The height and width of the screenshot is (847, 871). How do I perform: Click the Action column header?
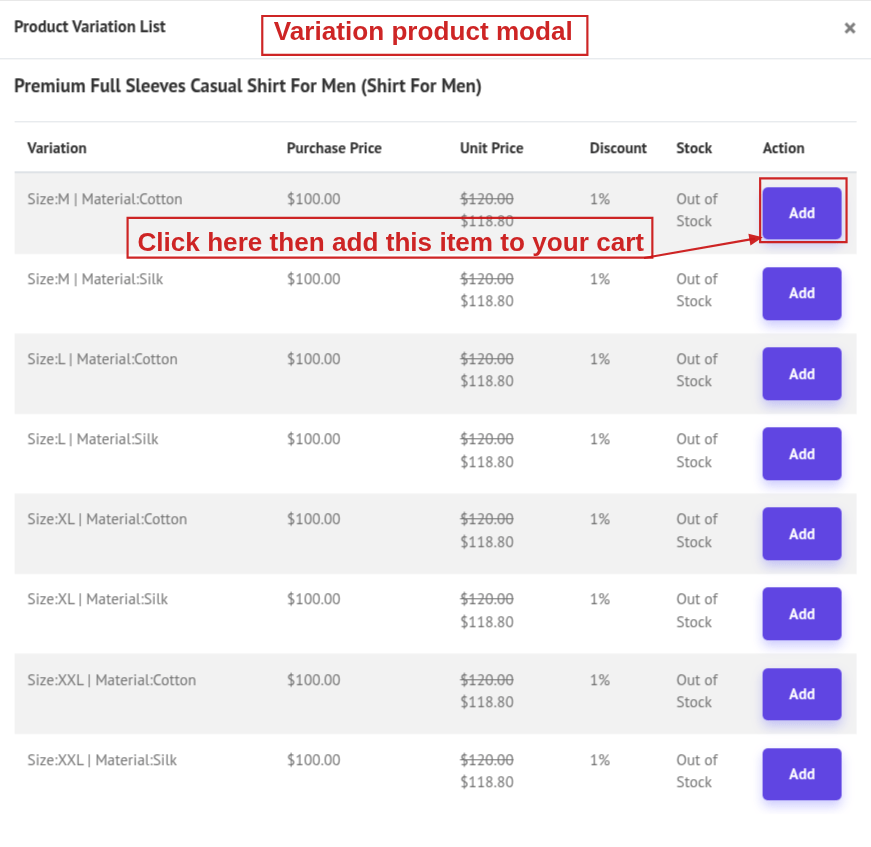pyautogui.click(x=783, y=148)
